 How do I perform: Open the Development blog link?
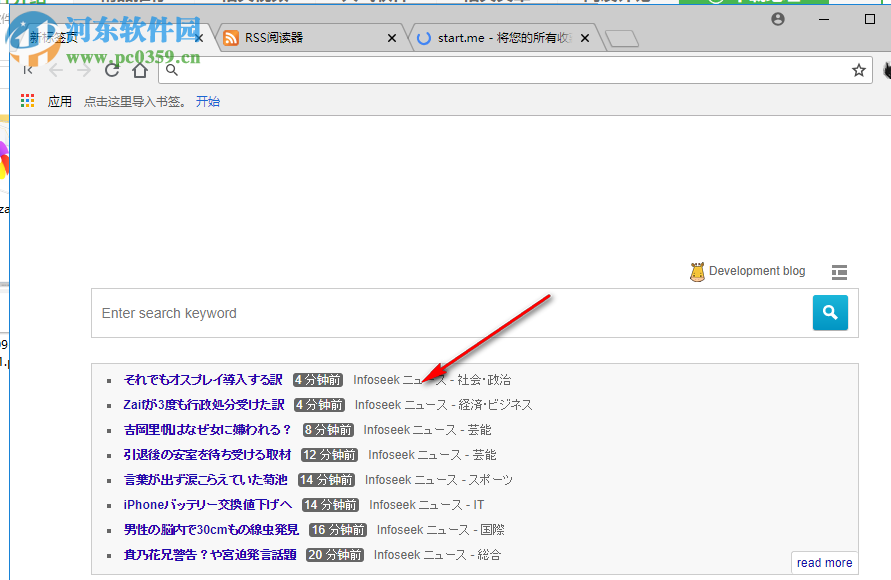pos(756,270)
